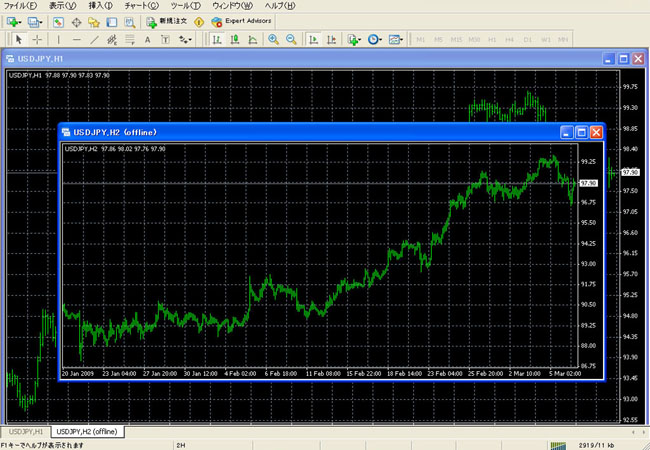This screenshot has height=450, width=650.
Task: Show the Data Window icon
Action: tap(76, 21)
